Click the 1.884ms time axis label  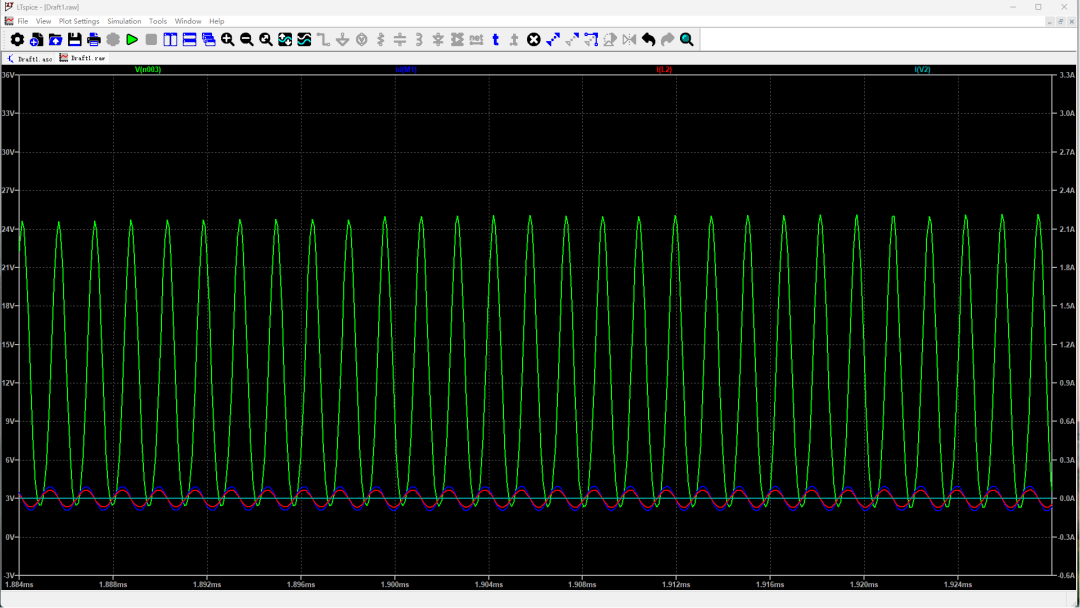19,584
